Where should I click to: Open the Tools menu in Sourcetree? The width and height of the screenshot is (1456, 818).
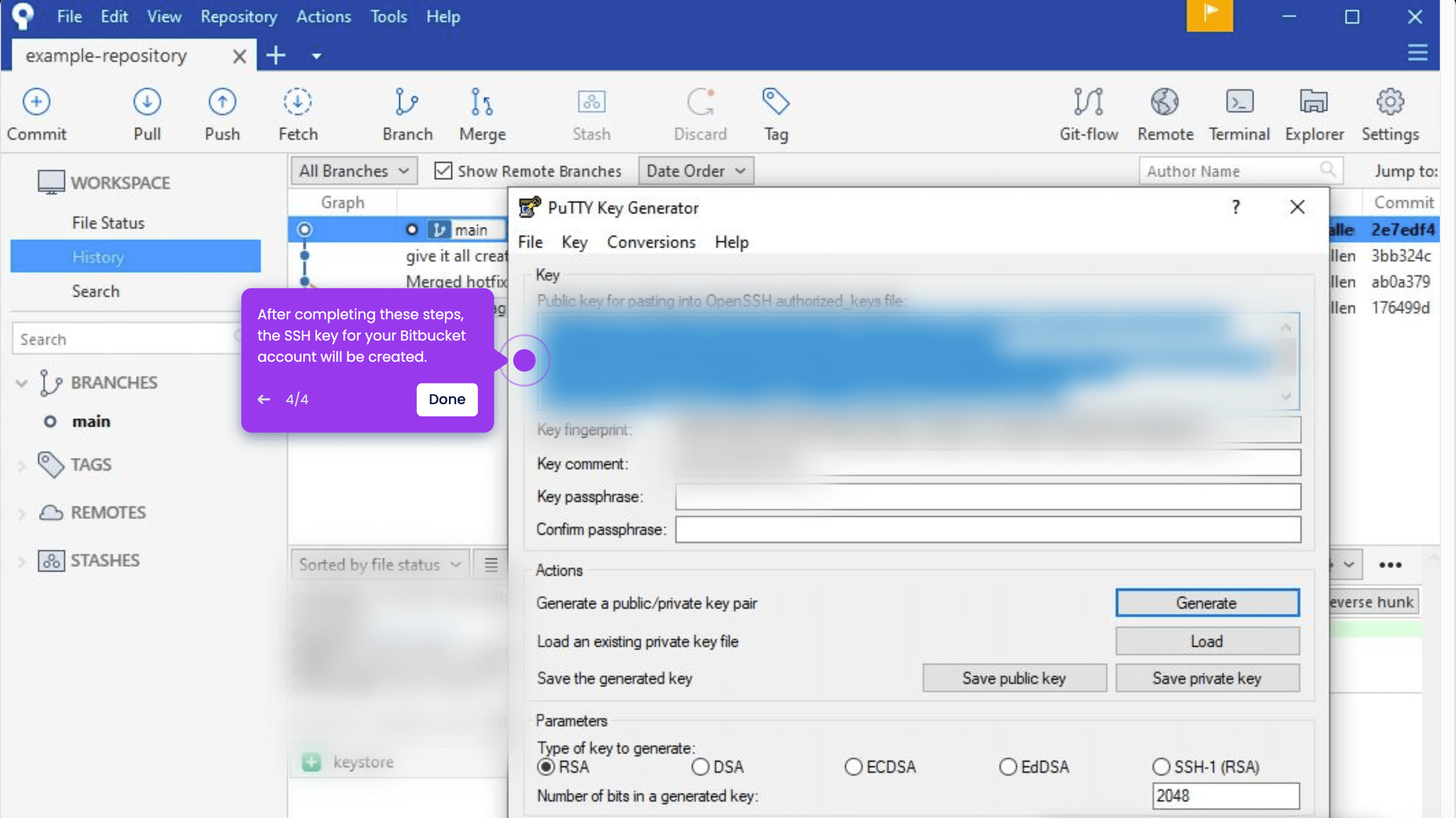(x=388, y=16)
